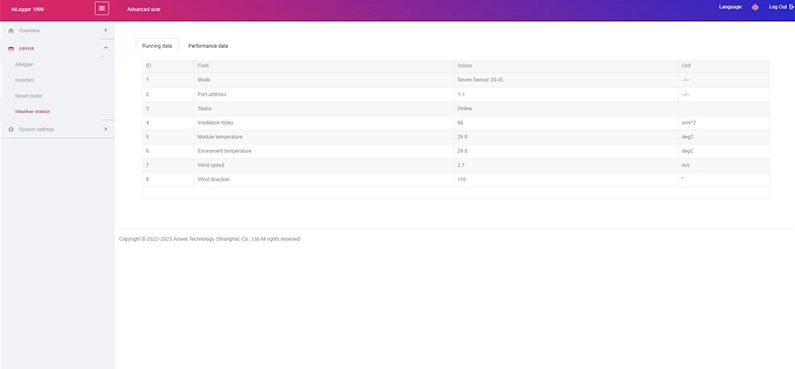
Task: Click the Irradiation today row
Action: click(x=456, y=123)
